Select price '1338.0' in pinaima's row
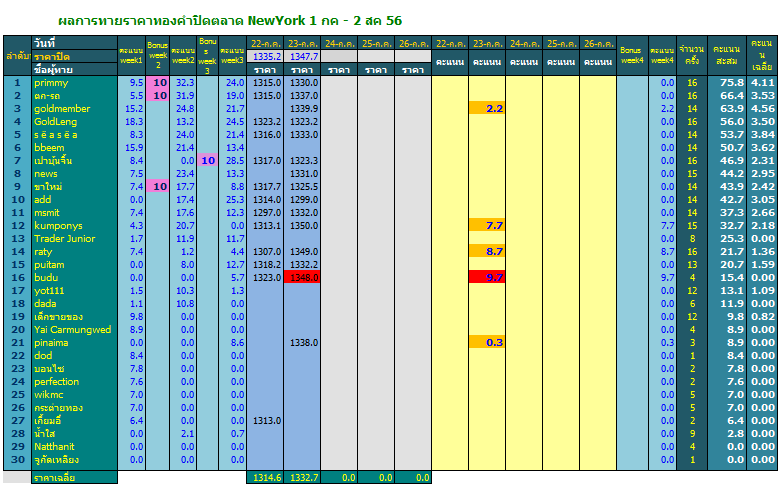Image resolution: width=781 pixels, height=487 pixels. click(x=302, y=343)
